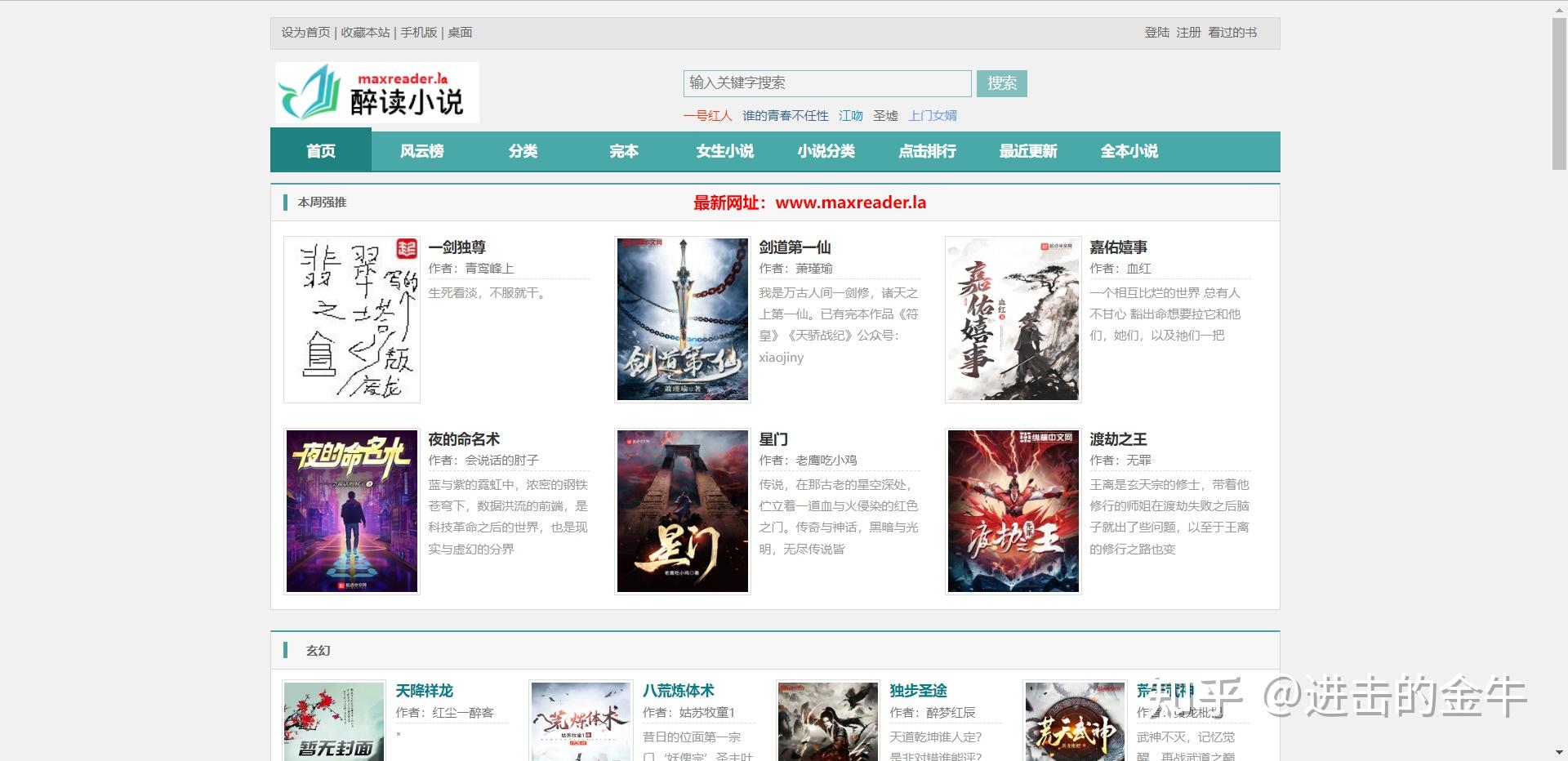Viewport: 1568px width, 761px height.
Task: Click the keyword search input field
Action: tap(827, 83)
